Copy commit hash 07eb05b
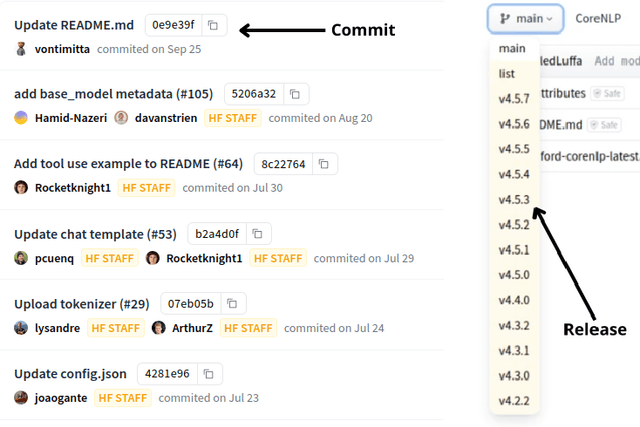 click(232, 304)
